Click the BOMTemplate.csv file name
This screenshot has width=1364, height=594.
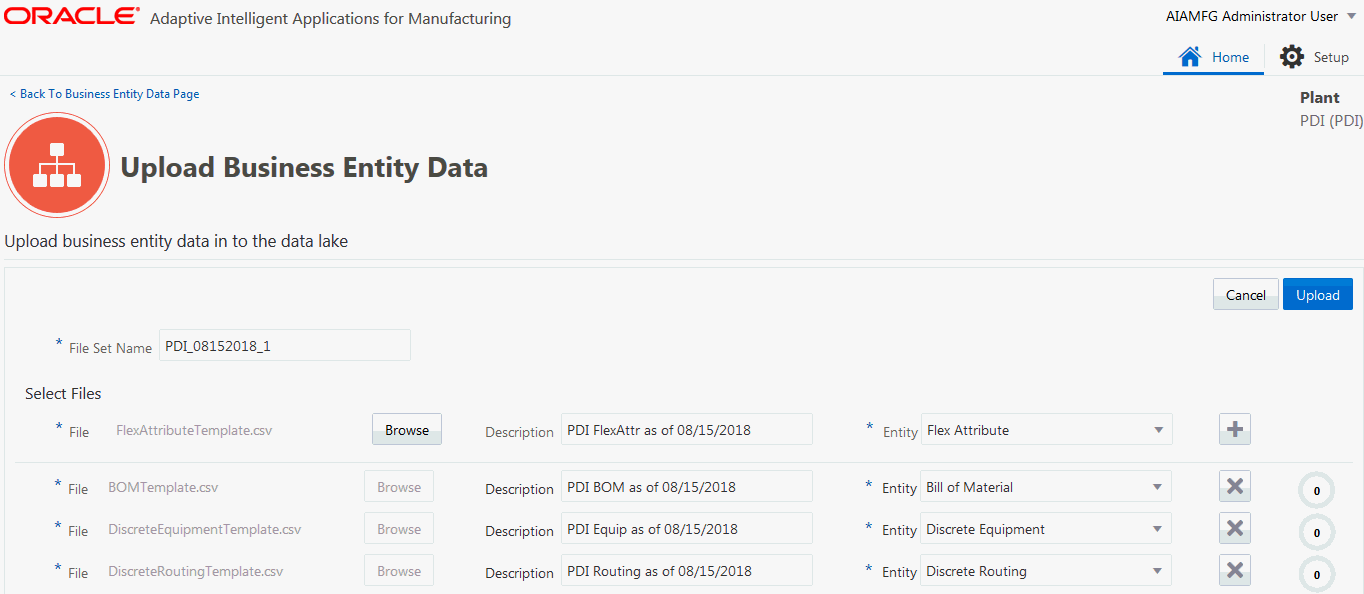(x=163, y=487)
